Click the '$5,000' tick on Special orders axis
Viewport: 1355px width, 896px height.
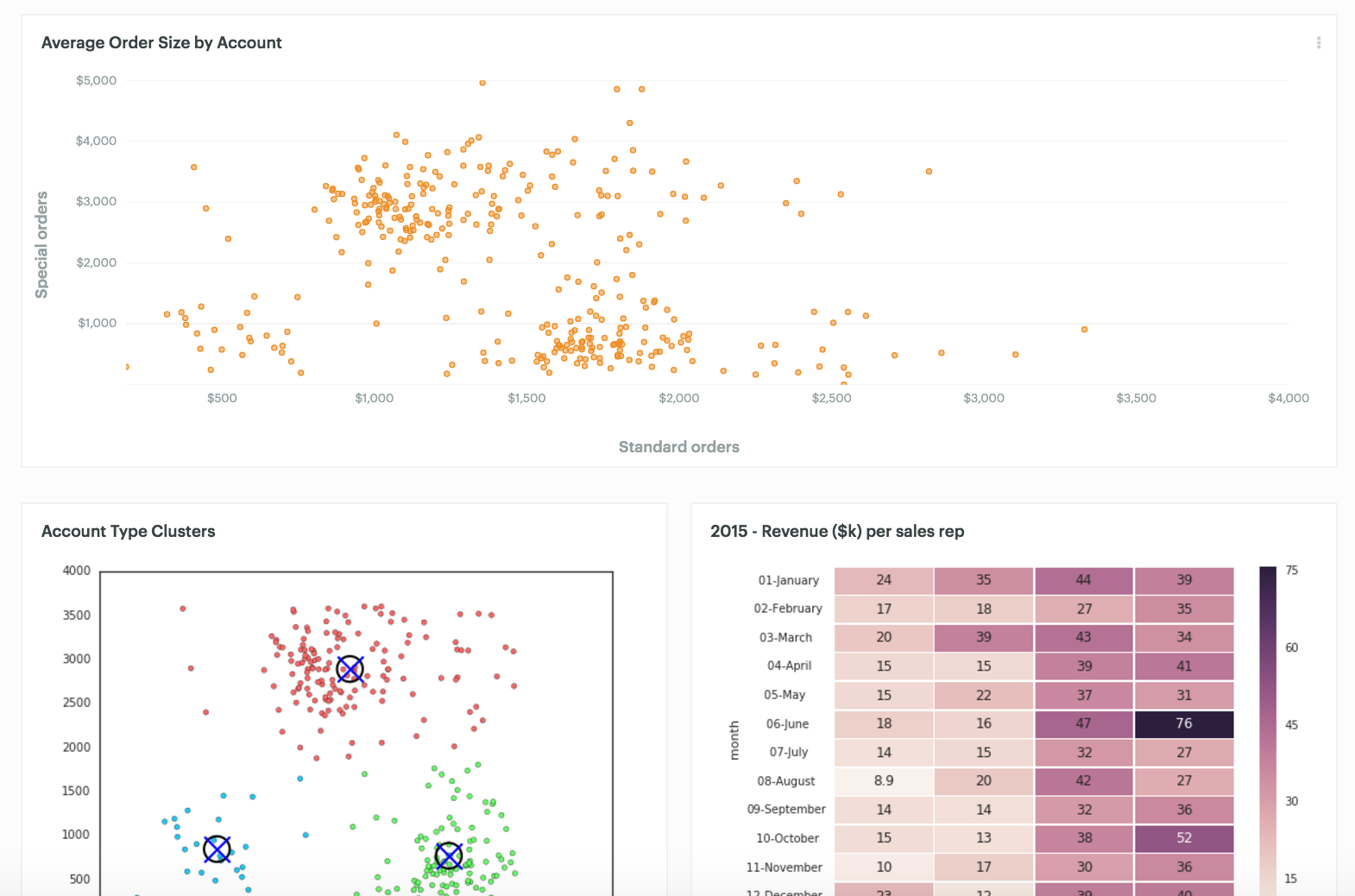96,80
